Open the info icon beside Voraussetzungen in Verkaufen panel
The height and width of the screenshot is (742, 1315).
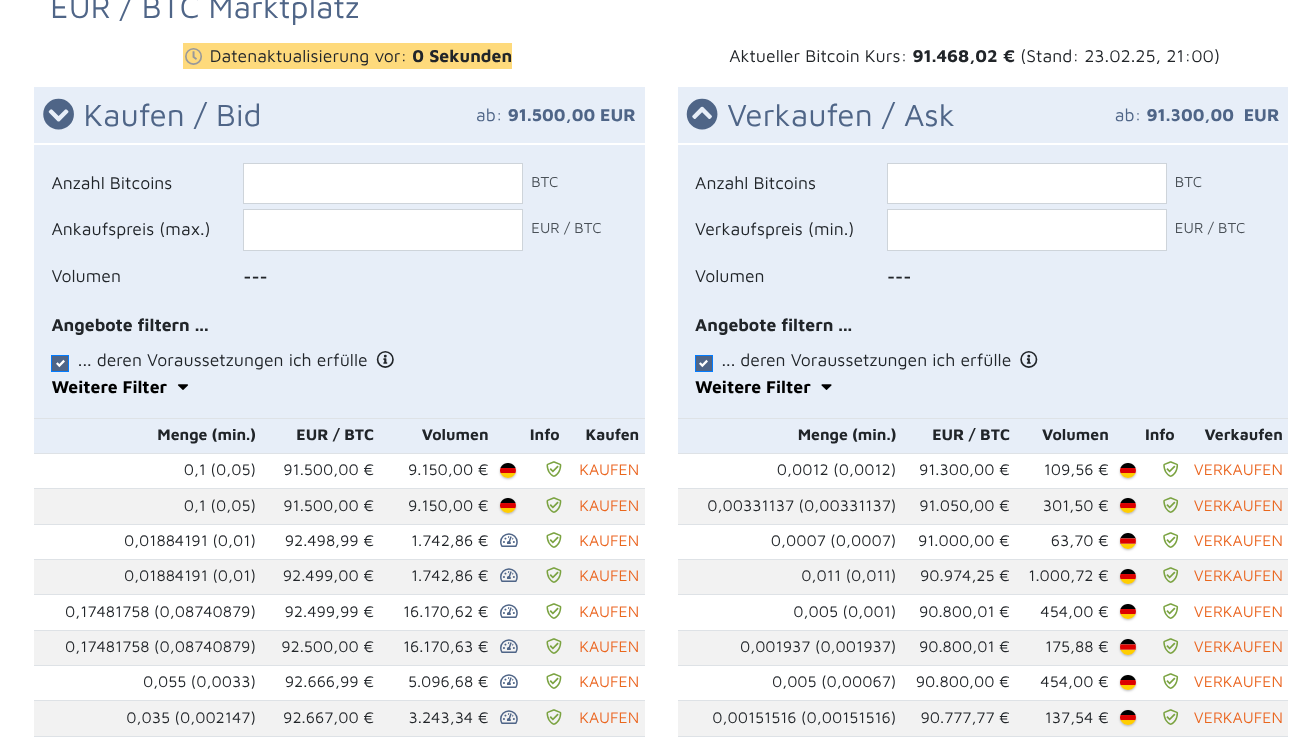pyautogui.click(x=1029, y=360)
